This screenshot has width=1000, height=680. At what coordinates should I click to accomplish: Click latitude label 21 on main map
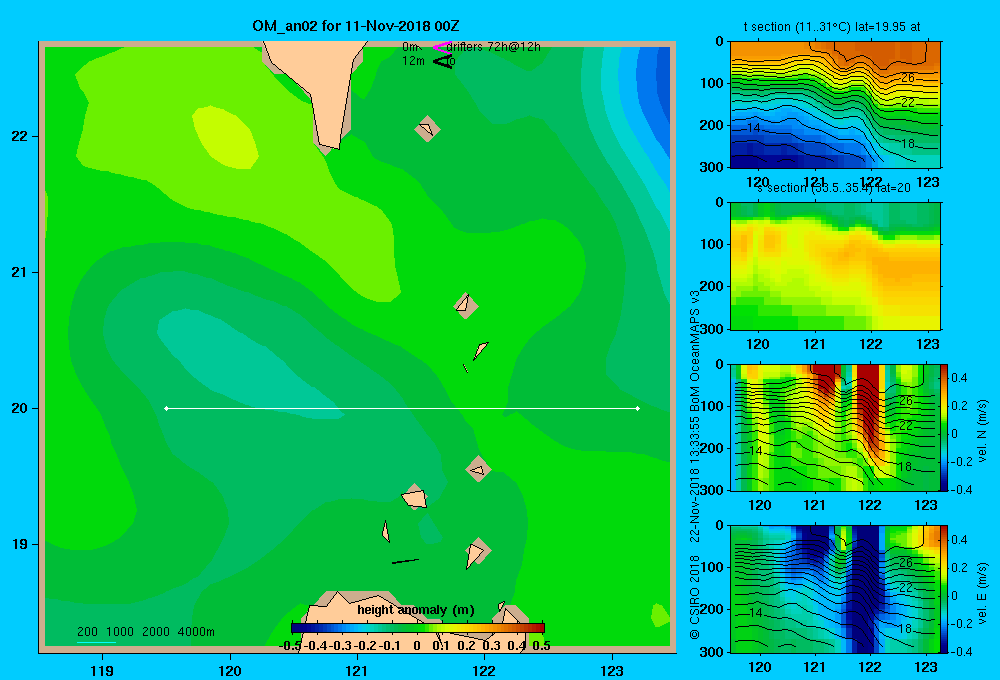(x=19, y=272)
